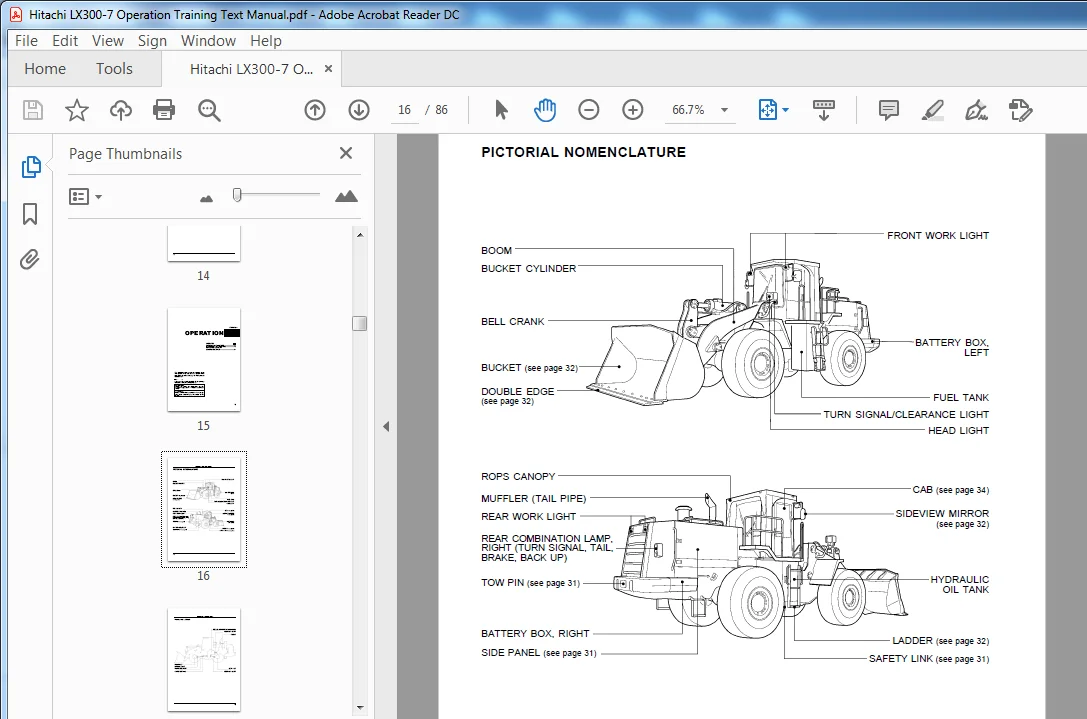Reduce thumbnail size small mountain icon

point(206,198)
